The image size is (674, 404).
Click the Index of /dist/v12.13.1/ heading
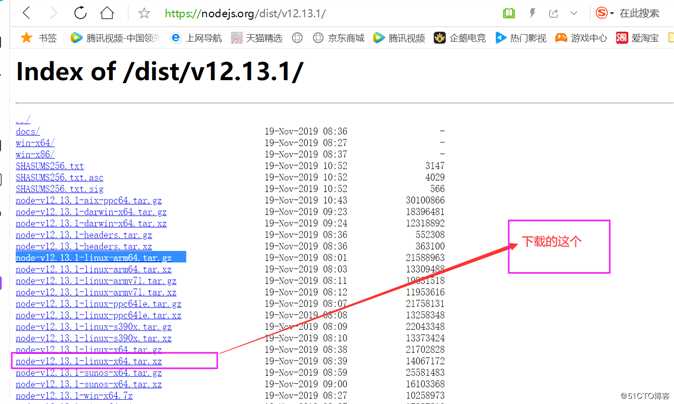159,71
